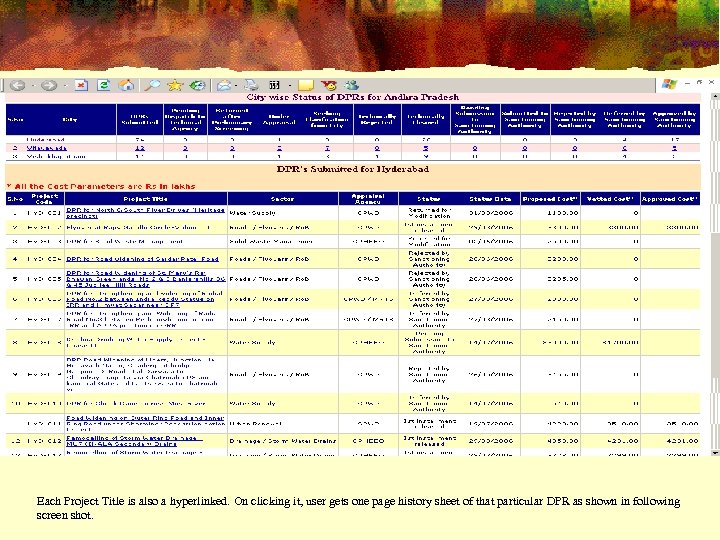
Task: Click the Vetted Cost column header
Action: click(610, 199)
